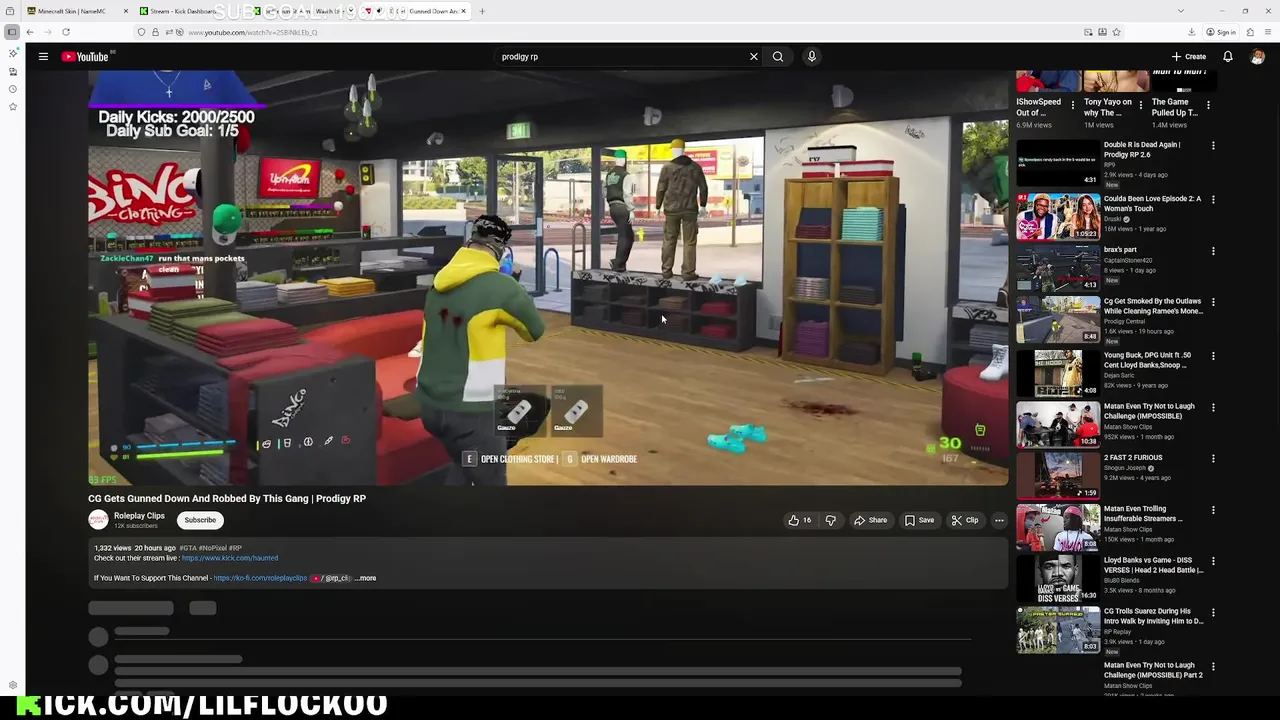Open a new browser tab
Screen dimensions: 1280x720
482,11
